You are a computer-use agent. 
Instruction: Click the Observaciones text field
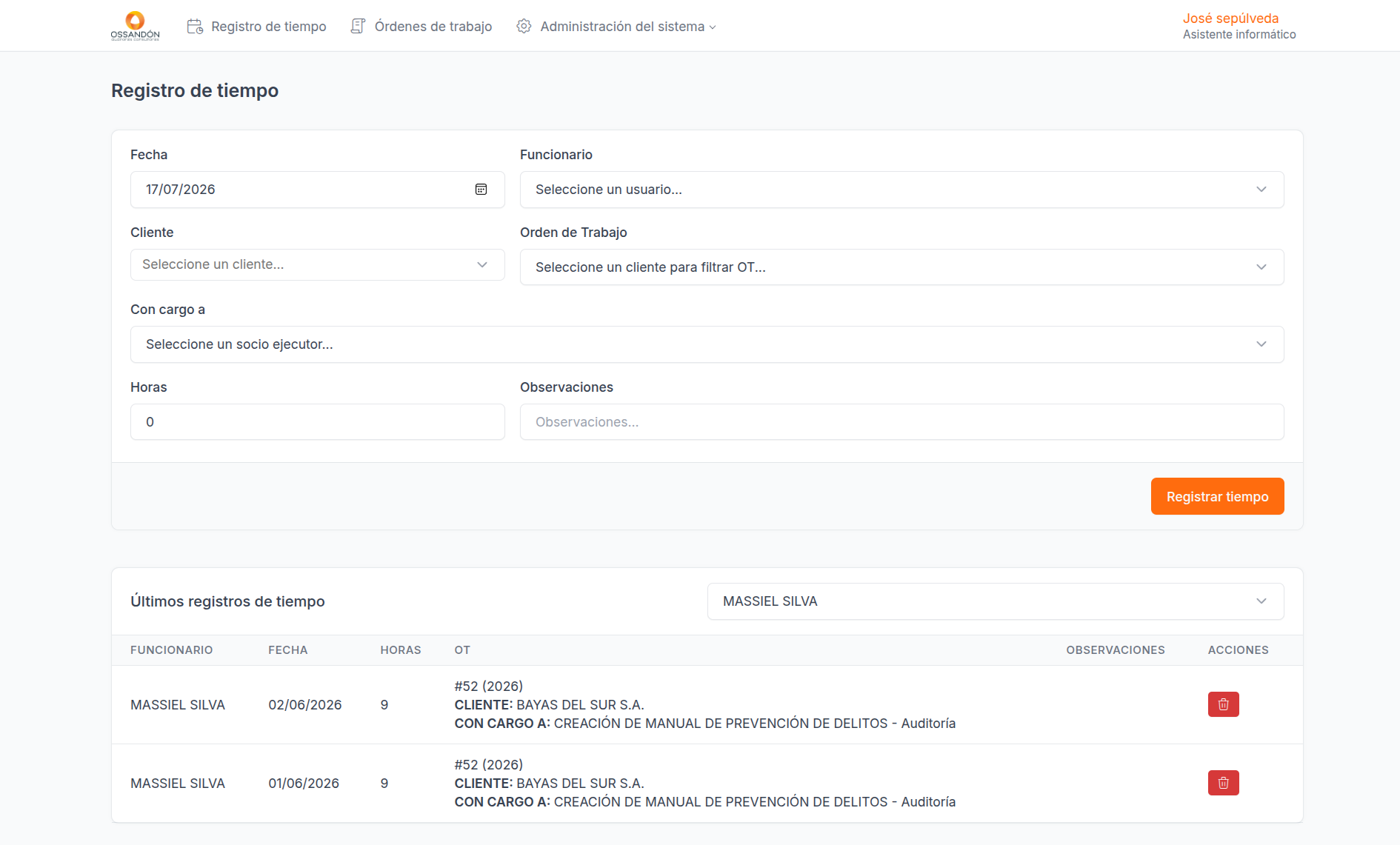pyautogui.click(x=901, y=422)
